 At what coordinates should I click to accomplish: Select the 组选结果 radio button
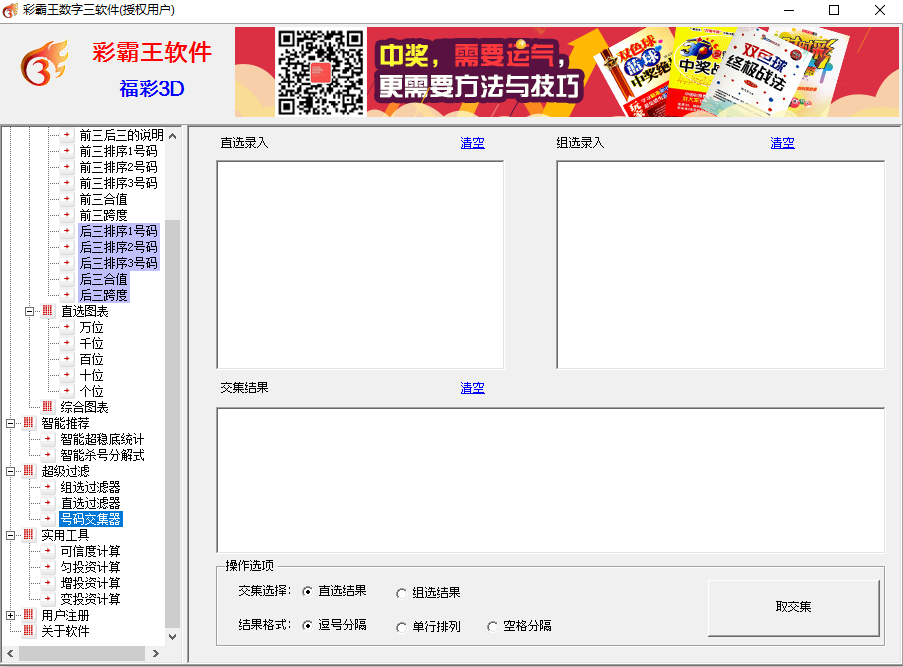pyautogui.click(x=401, y=593)
